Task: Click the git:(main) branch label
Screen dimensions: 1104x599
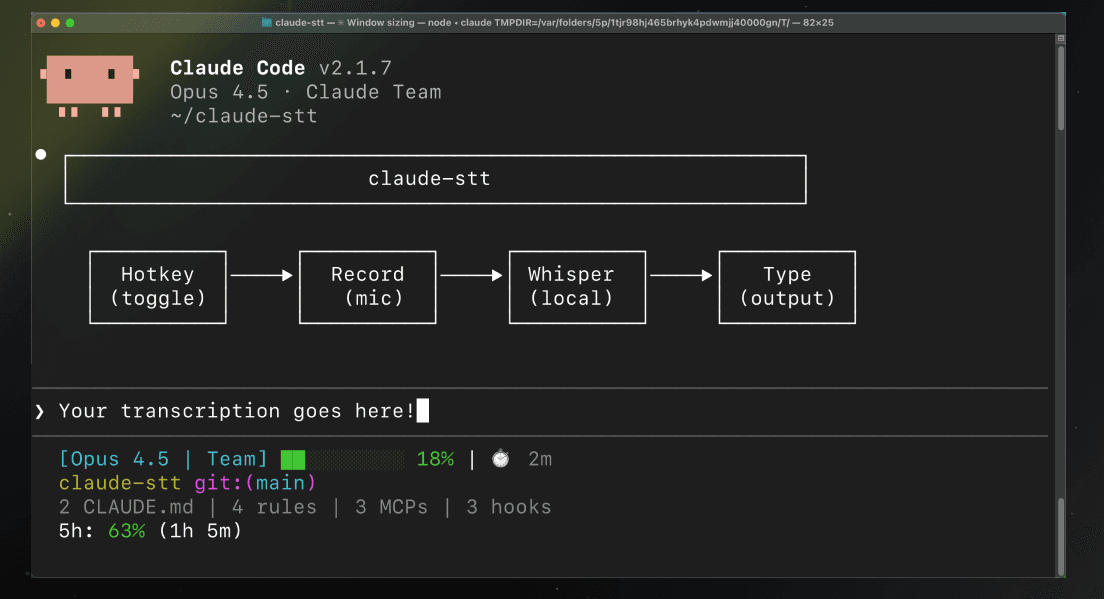Action: point(255,483)
